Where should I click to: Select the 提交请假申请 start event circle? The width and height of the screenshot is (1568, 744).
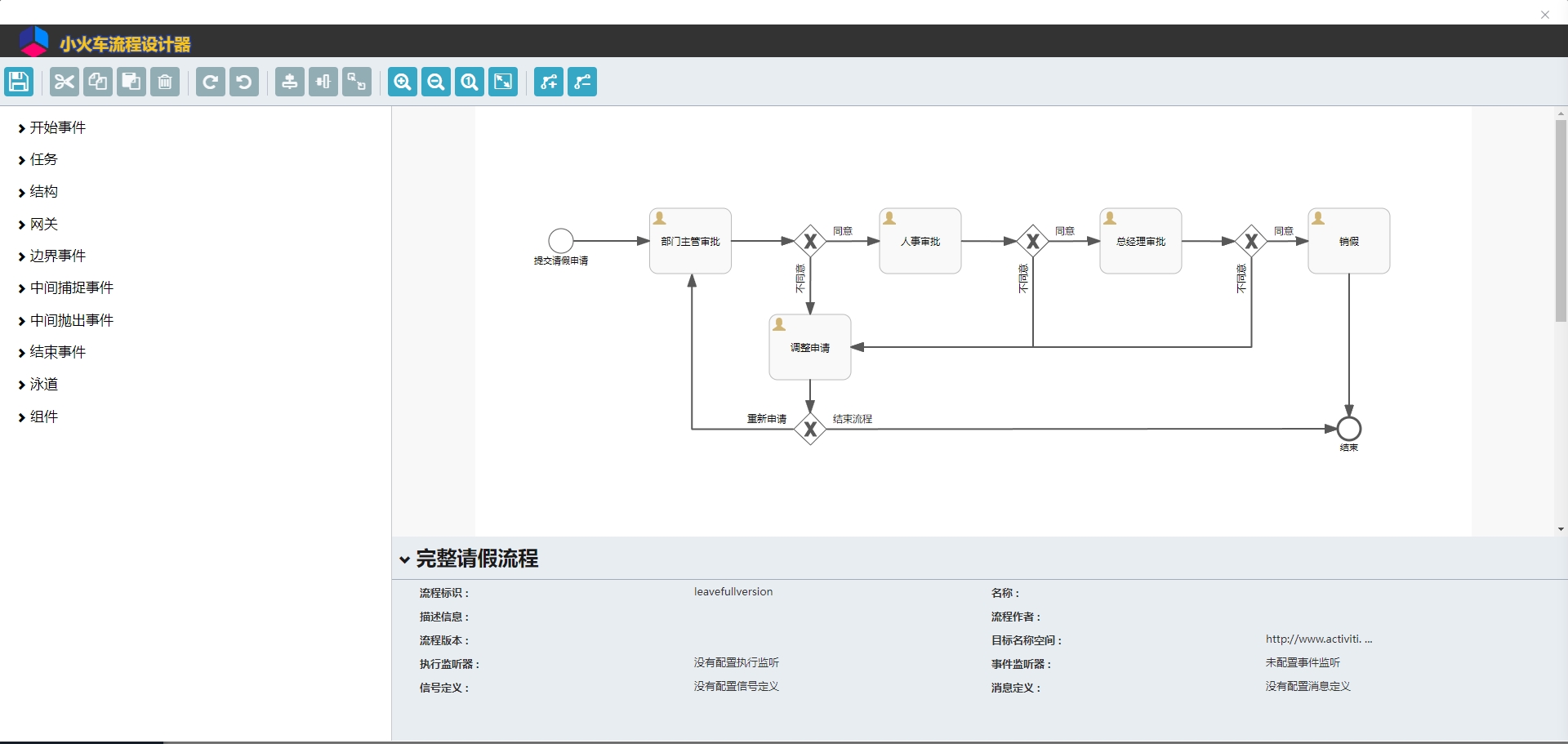561,241
